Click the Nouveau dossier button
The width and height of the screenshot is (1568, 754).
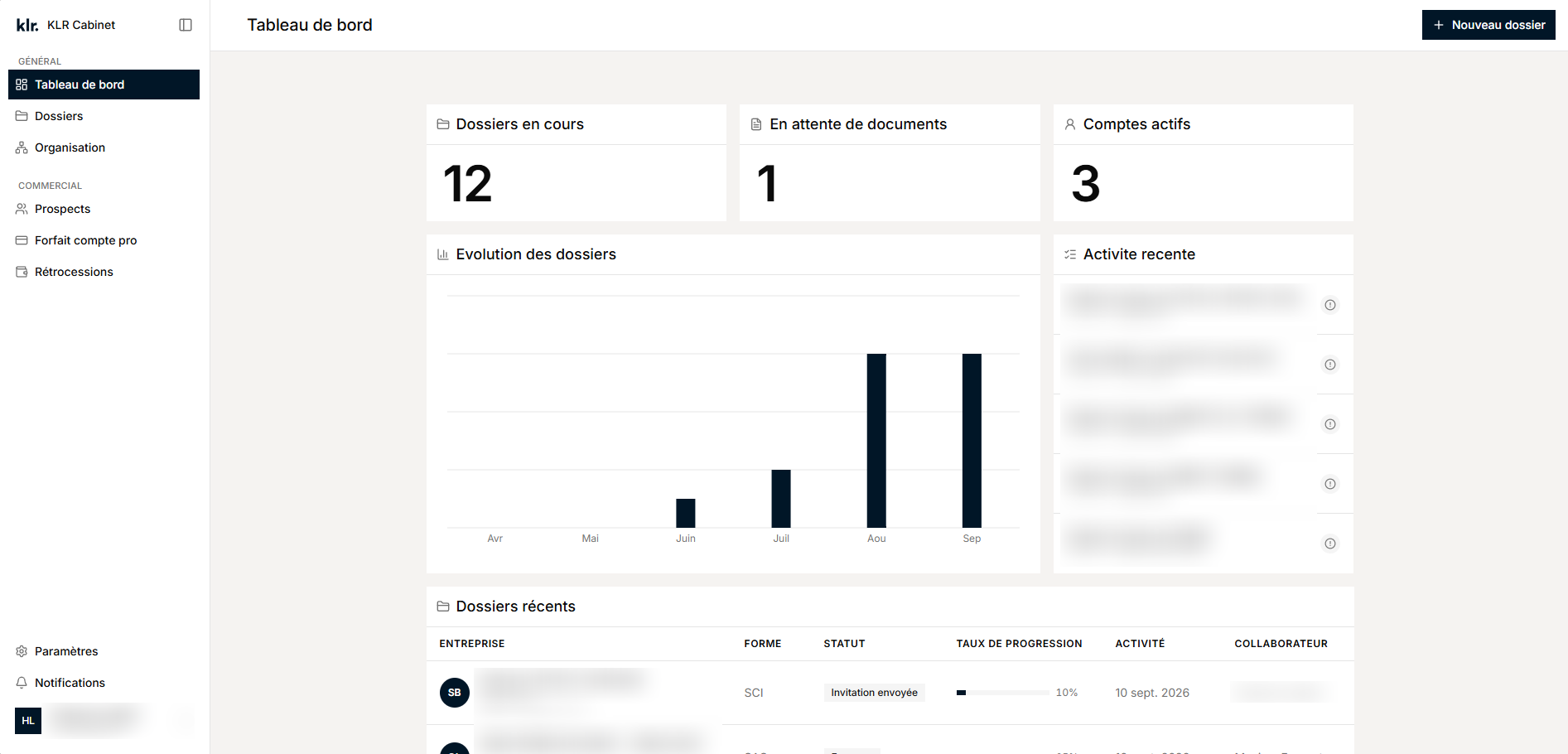[1488, 25]
